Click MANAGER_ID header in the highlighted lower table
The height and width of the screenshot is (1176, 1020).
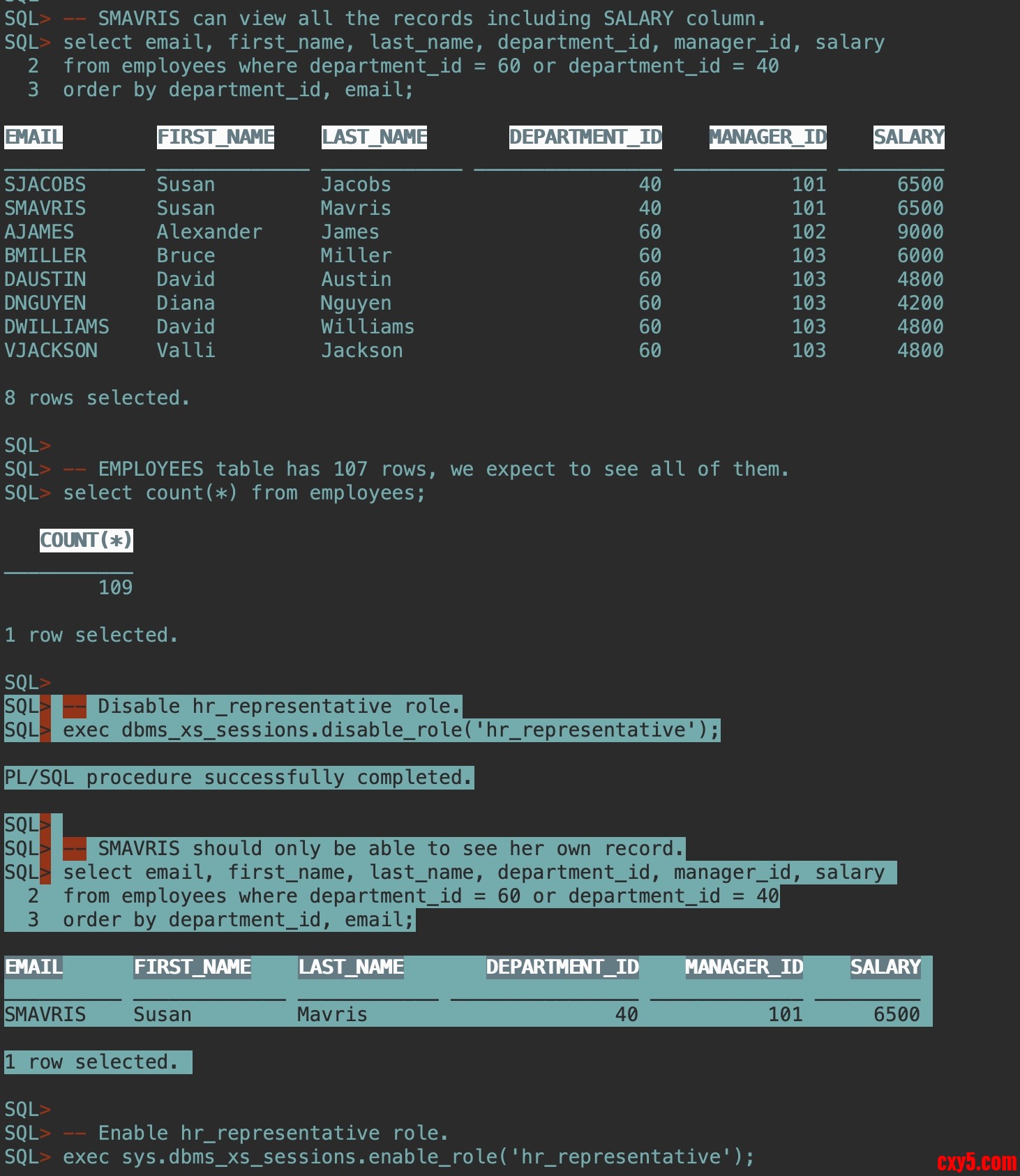744,967
